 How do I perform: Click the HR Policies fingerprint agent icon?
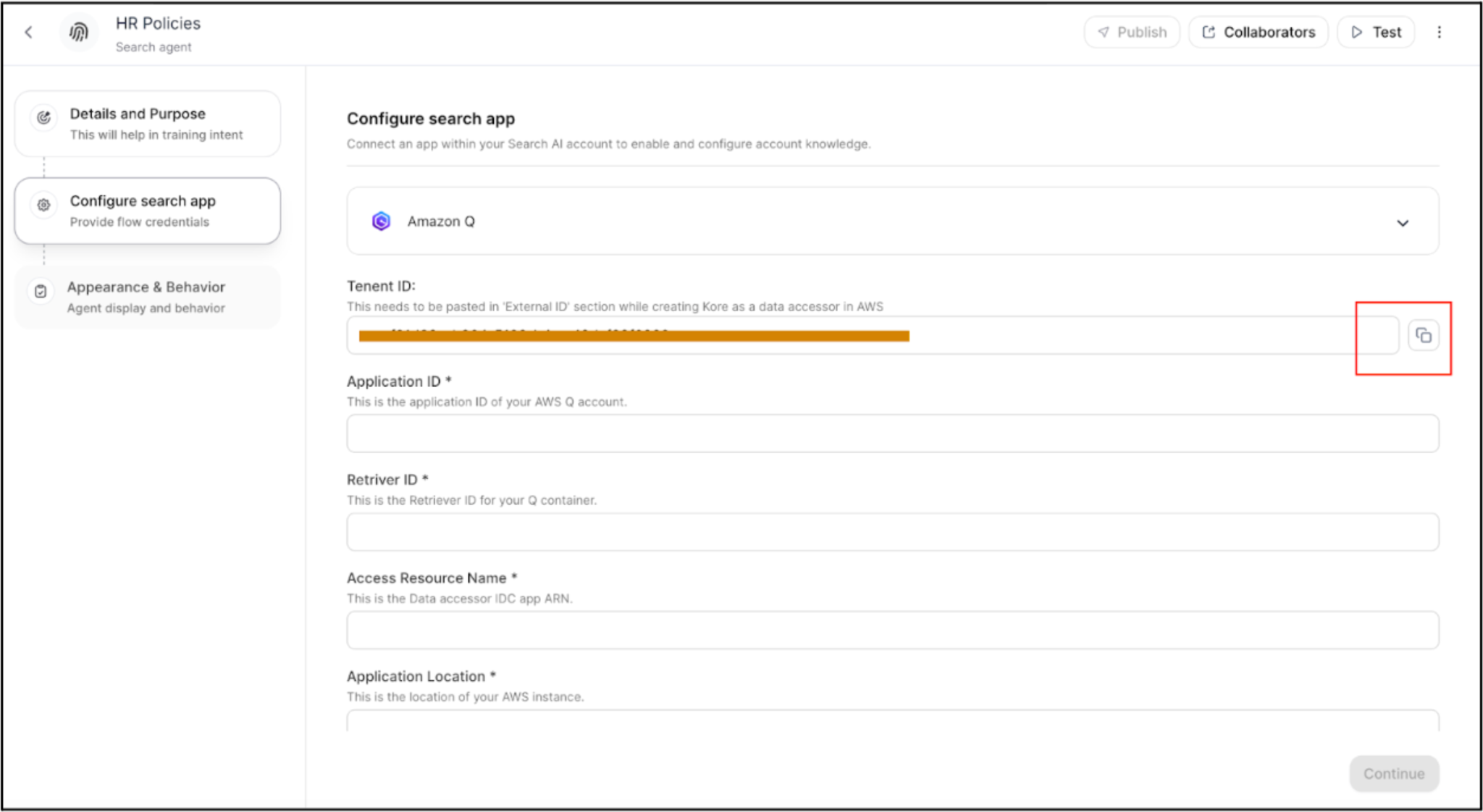pos(78,32)
